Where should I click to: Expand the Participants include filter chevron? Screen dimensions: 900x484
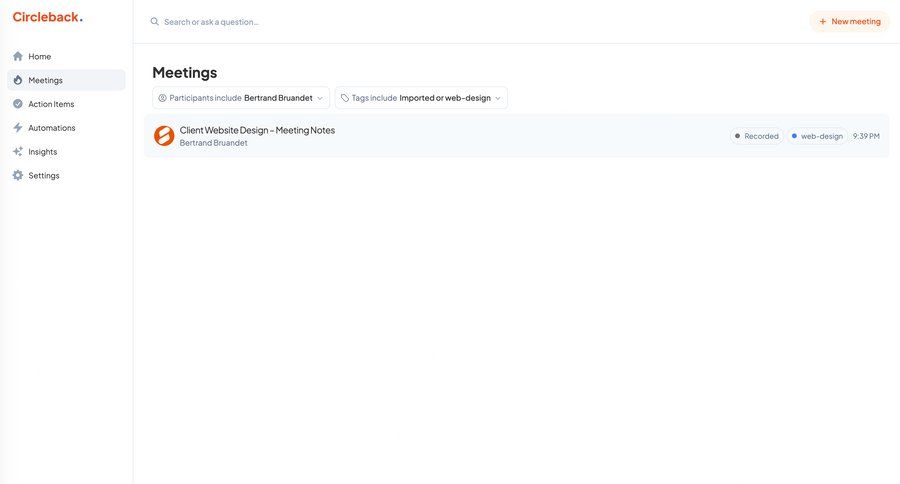click(320, 98)
